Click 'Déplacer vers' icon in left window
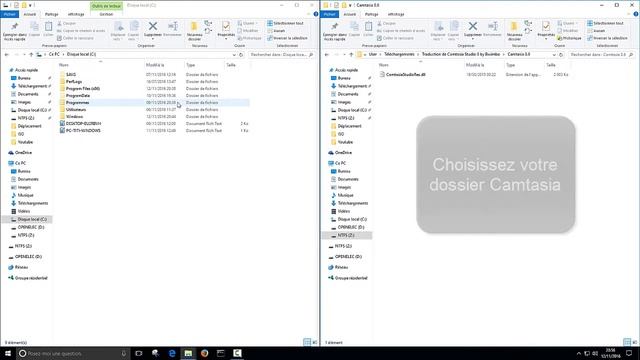The width and height of the screenshot is (640, 360). pyautogui.click(x=119, y=27)
